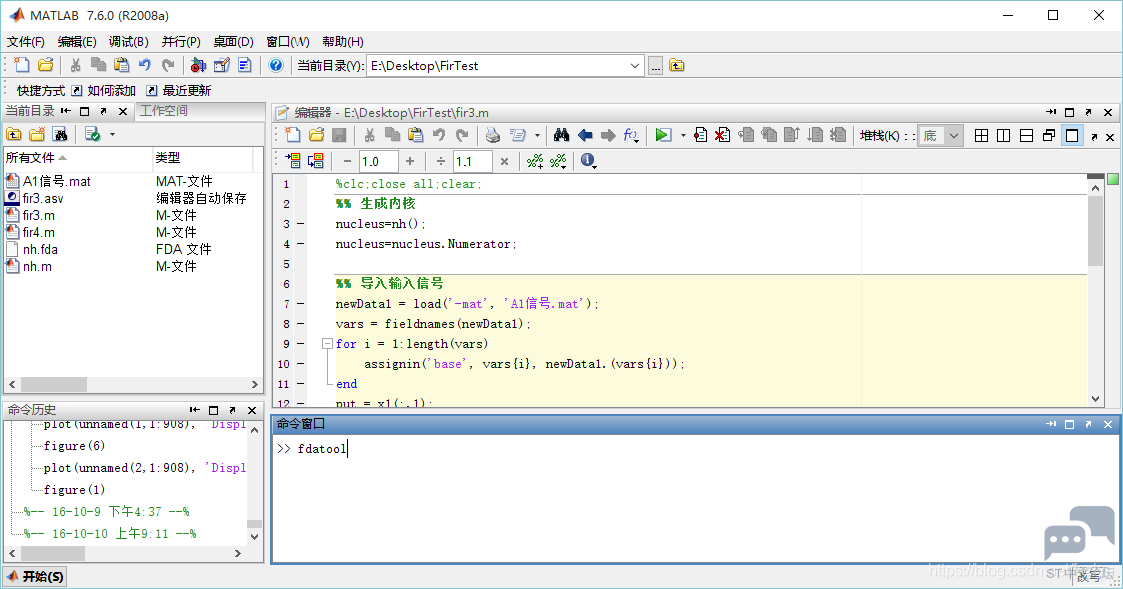This screenshot has width=1123, height=589.
Task: Toggle breakpoint on line 4 margin
Action: pyautogui.click(x=301, y=244)
